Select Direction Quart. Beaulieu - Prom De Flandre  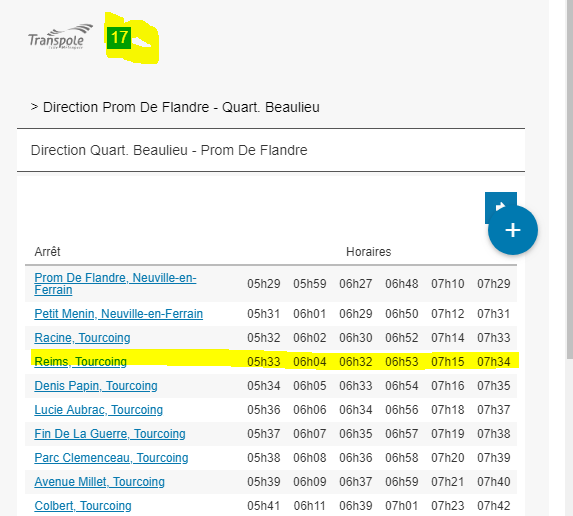[271, 150]
